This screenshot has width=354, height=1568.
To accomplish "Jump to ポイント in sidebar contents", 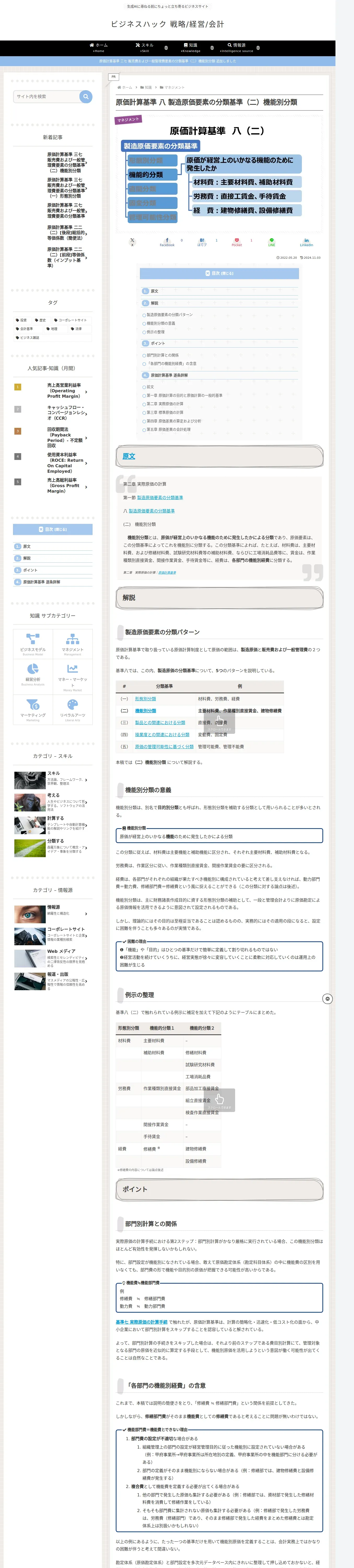I will click(30, 570).
